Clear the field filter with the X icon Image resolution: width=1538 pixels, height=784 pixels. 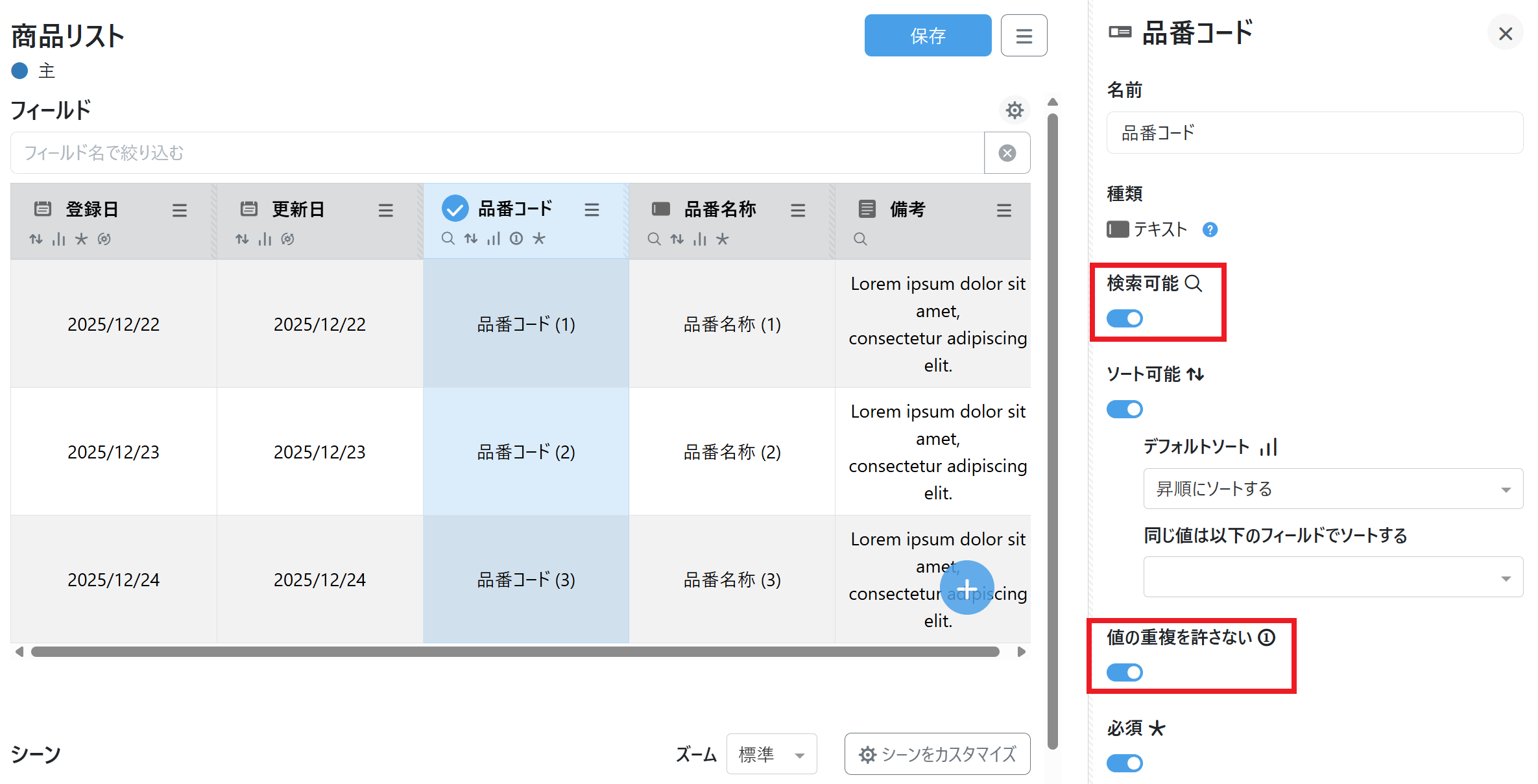click(1007, 153)
